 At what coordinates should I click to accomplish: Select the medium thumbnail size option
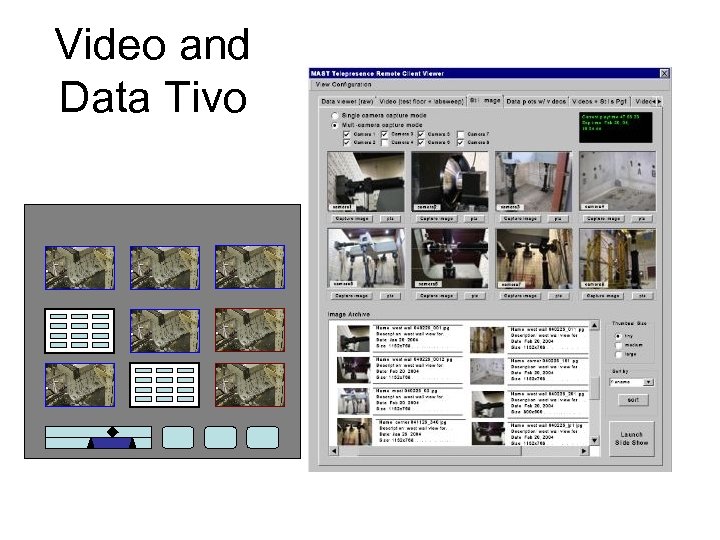pos(618,345)
